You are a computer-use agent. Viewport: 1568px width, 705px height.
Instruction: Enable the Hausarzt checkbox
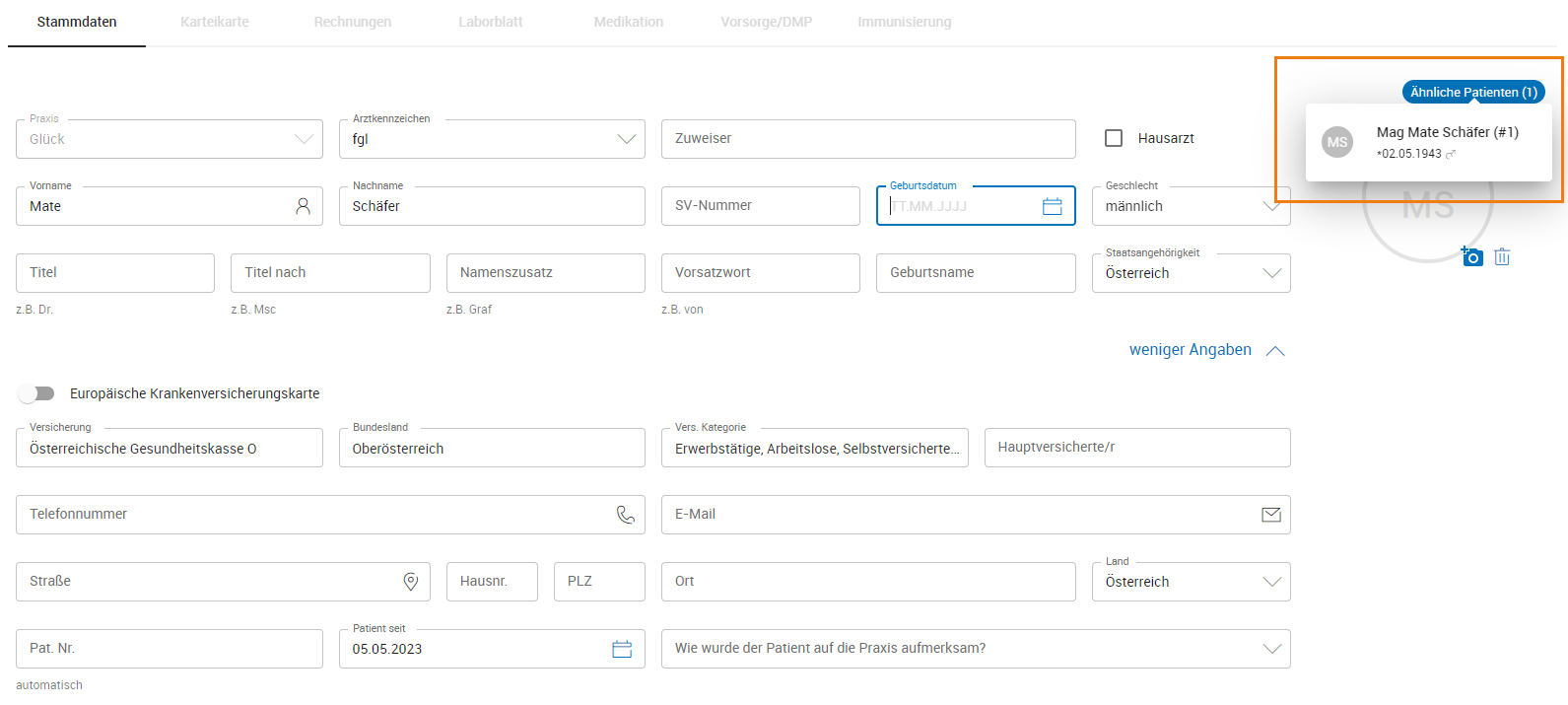(x=1114, y=138)
